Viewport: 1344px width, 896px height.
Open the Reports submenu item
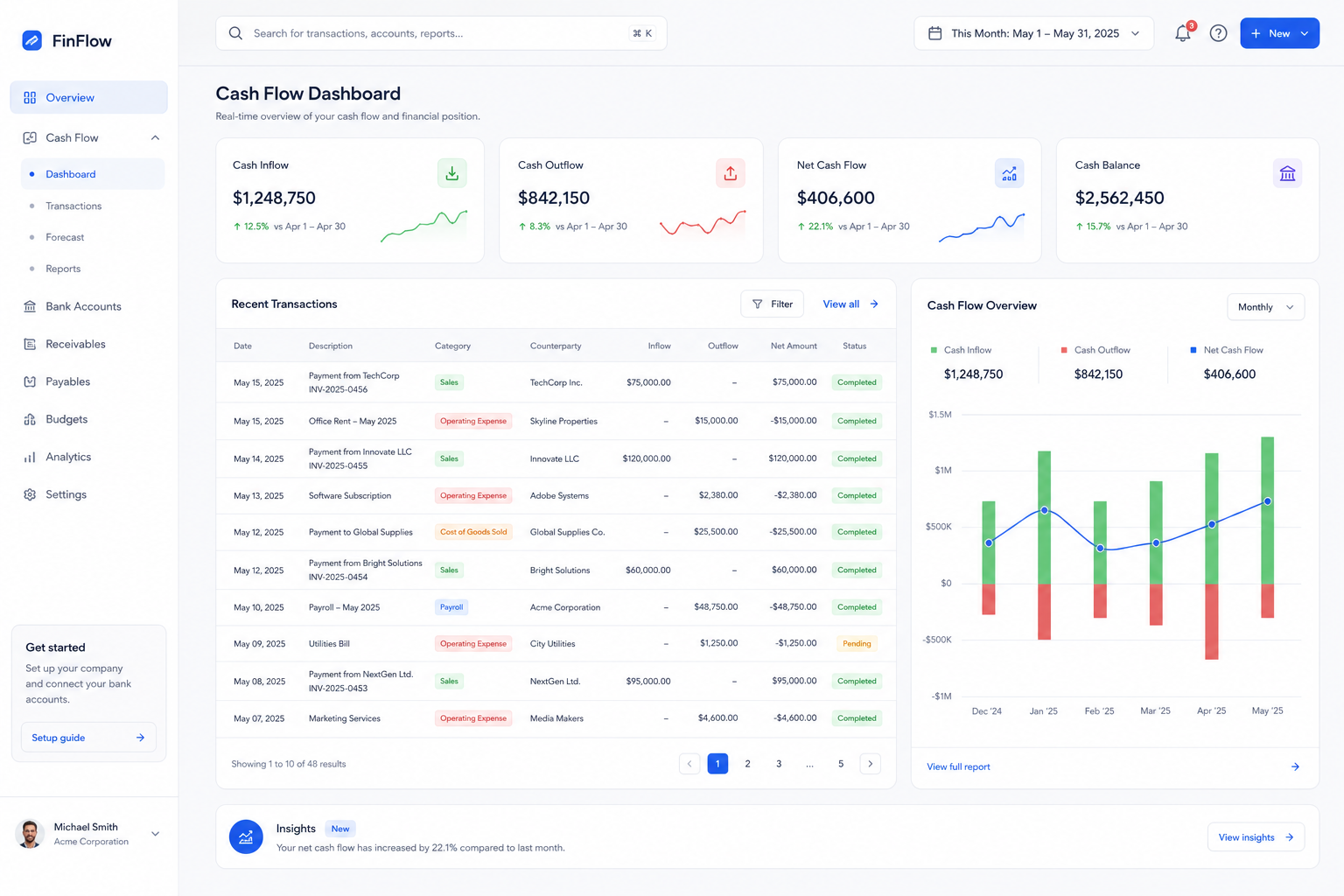click(x=63, y=269)
